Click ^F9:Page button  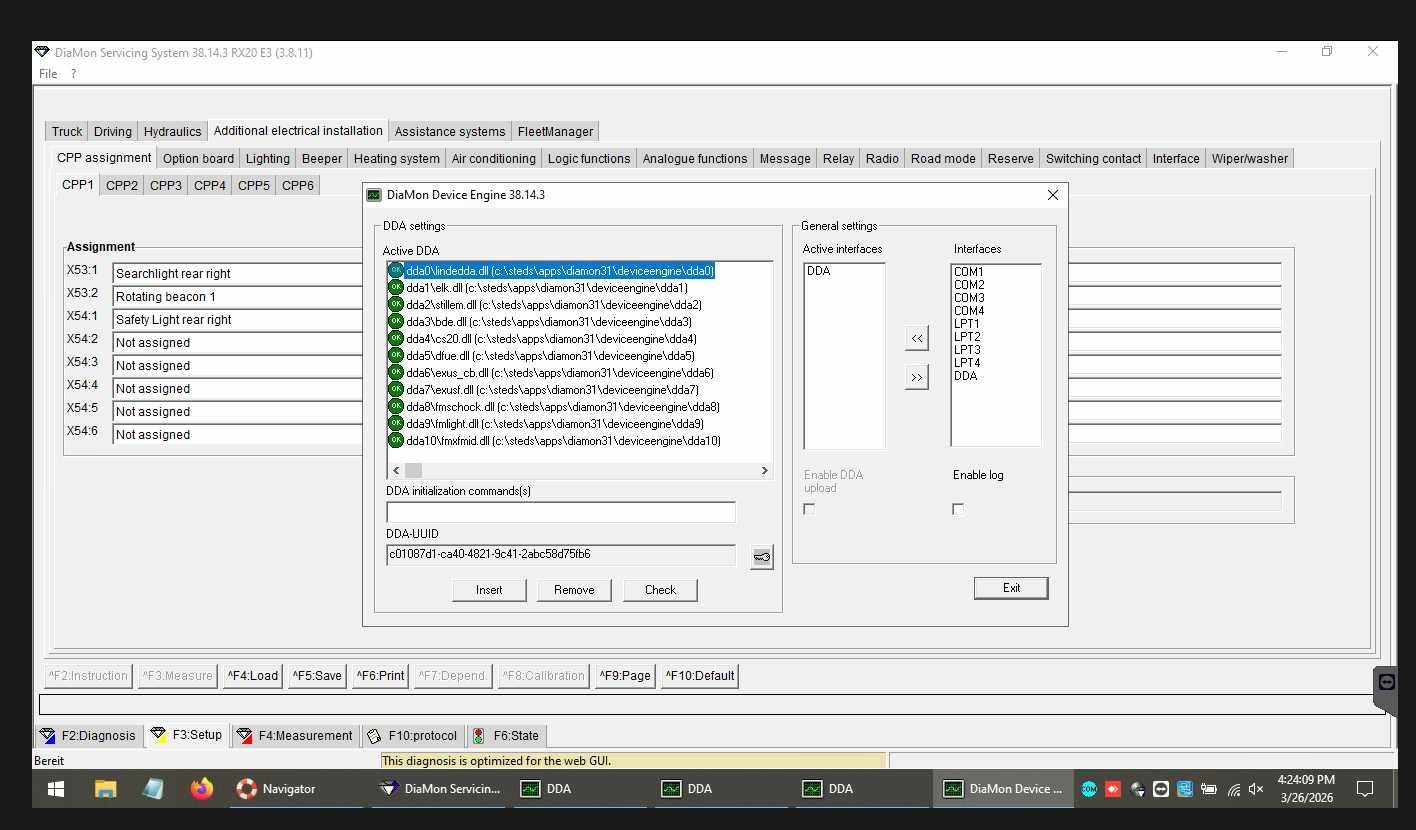(625, 676)
